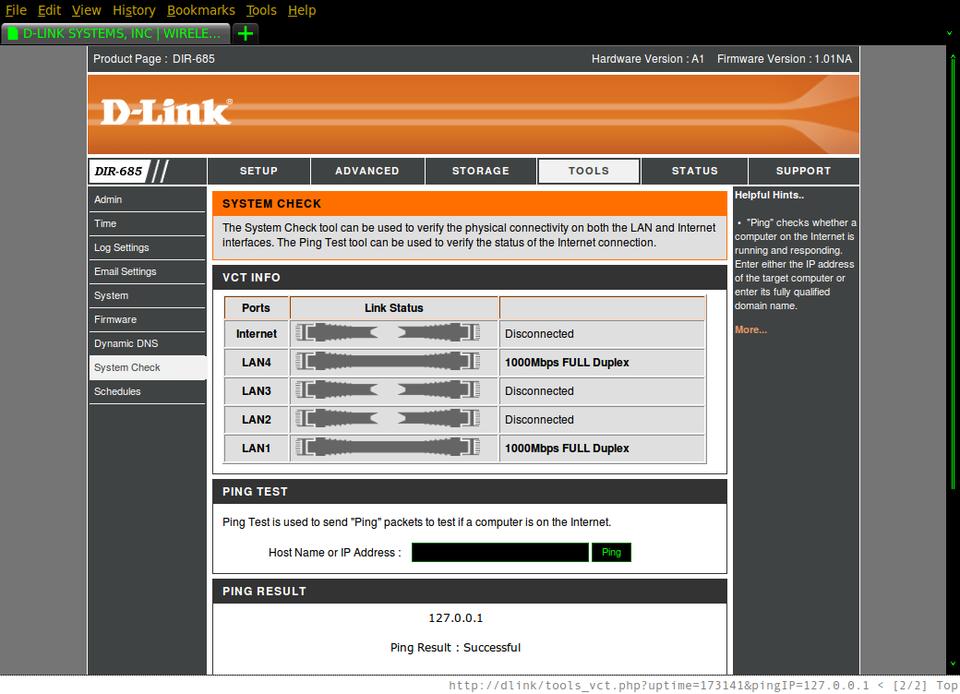This screenshot has width=960, height=694.
Task: Open Schedules in the sidebar
Action: pyautogui.click(x=147, y=391)
